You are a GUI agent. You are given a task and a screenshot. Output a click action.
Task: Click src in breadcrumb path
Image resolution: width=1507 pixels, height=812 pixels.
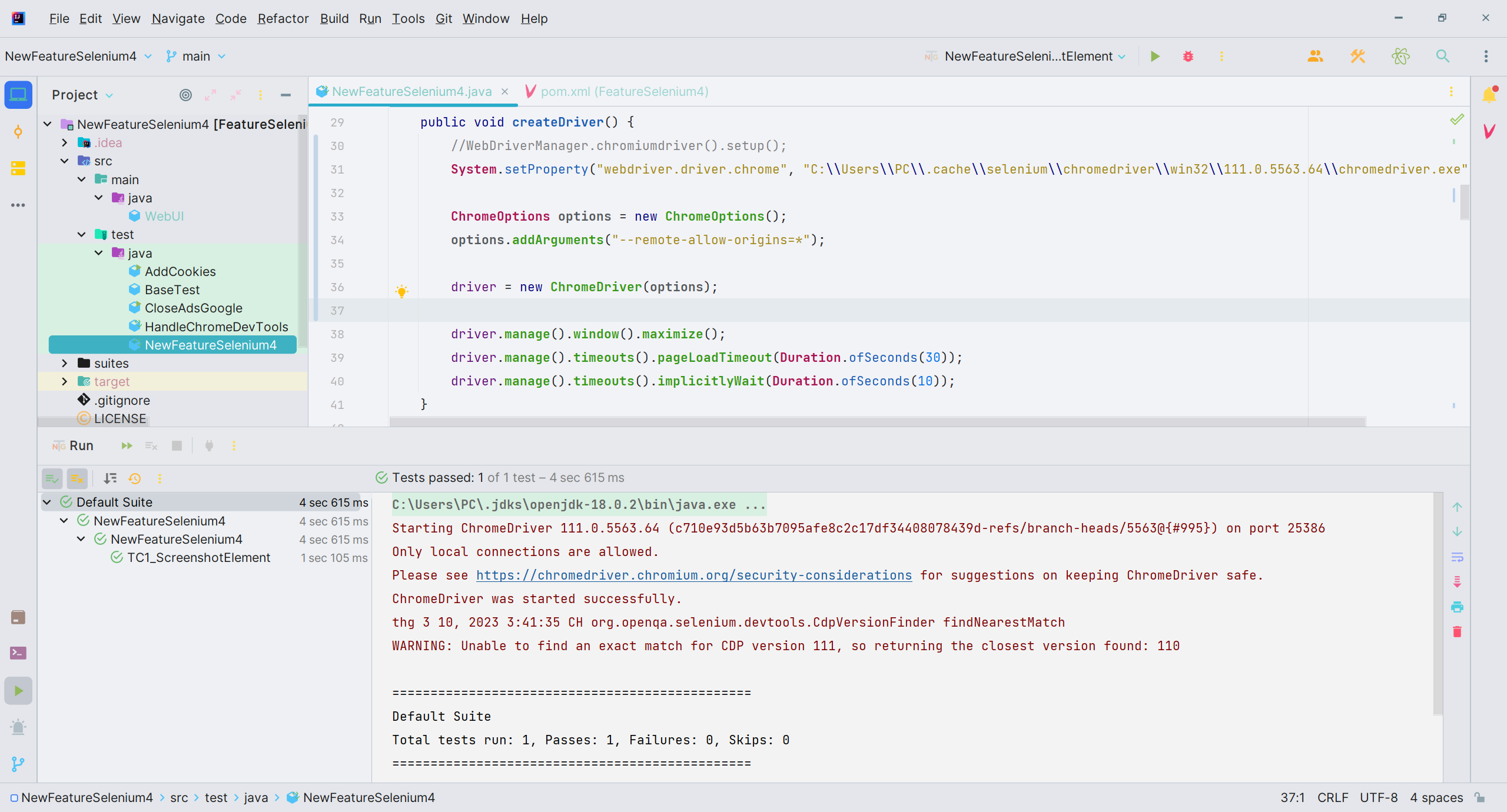coord(179,798)
